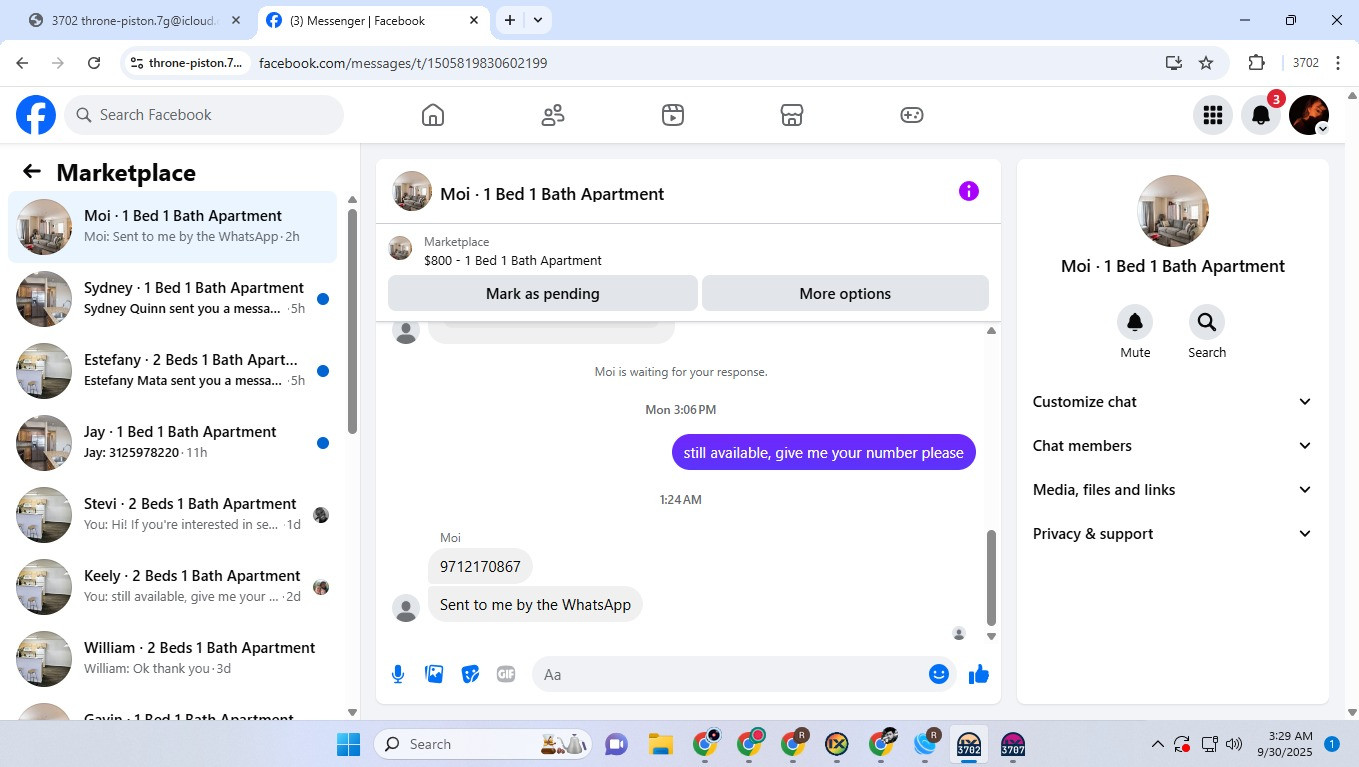Focus the Aa message input box
The image size is (1359, 767).
730,674
